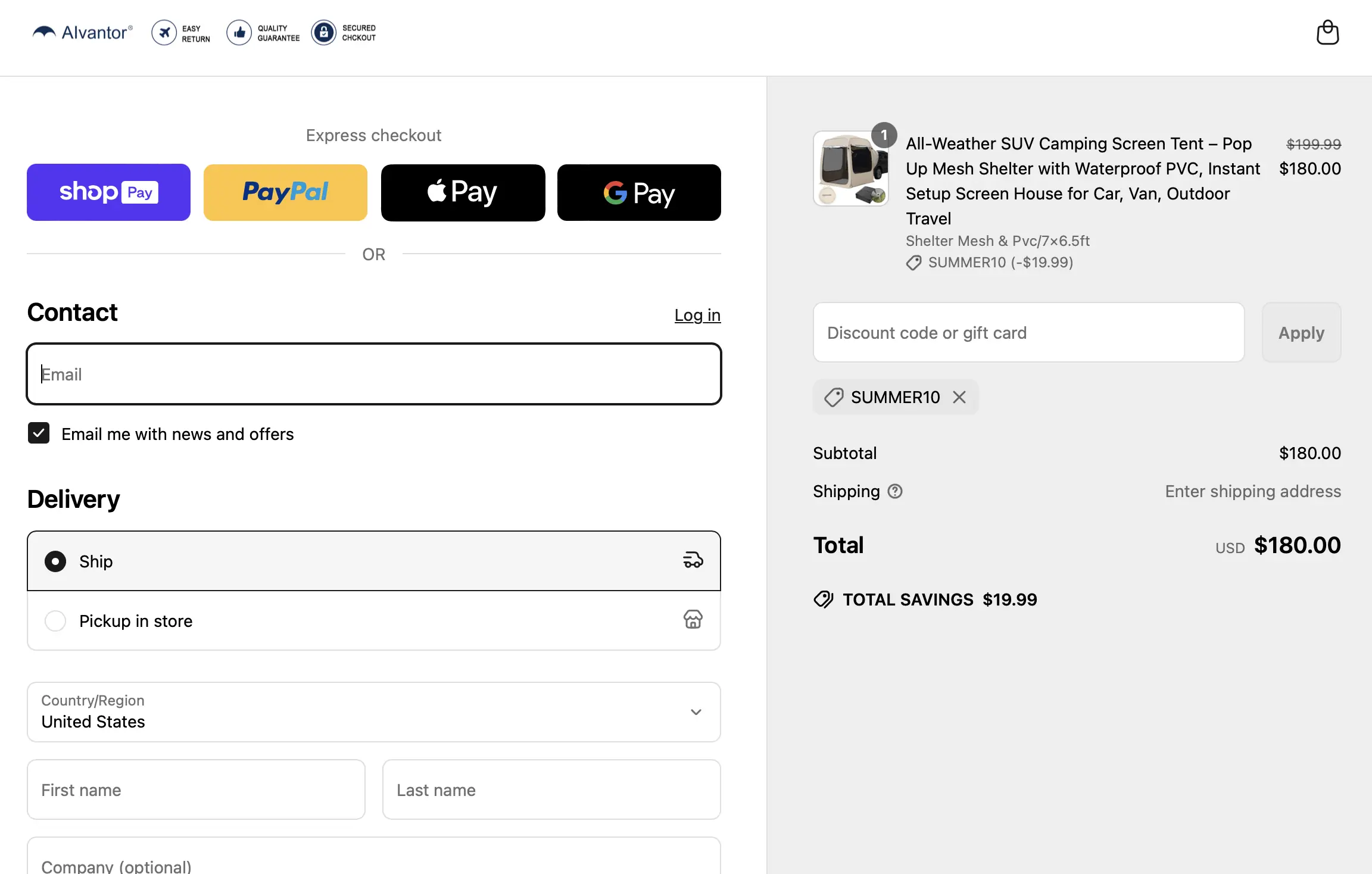This screenshot has width=1372, height=874.
Task: Pay with PayPal
Action: click(x=285, y=192)
